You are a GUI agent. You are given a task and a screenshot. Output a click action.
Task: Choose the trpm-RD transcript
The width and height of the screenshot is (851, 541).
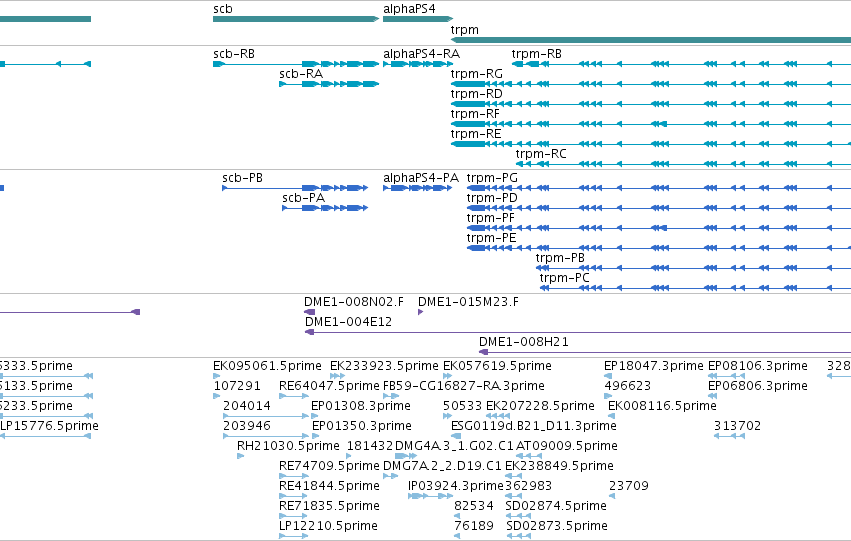(651, 104)
